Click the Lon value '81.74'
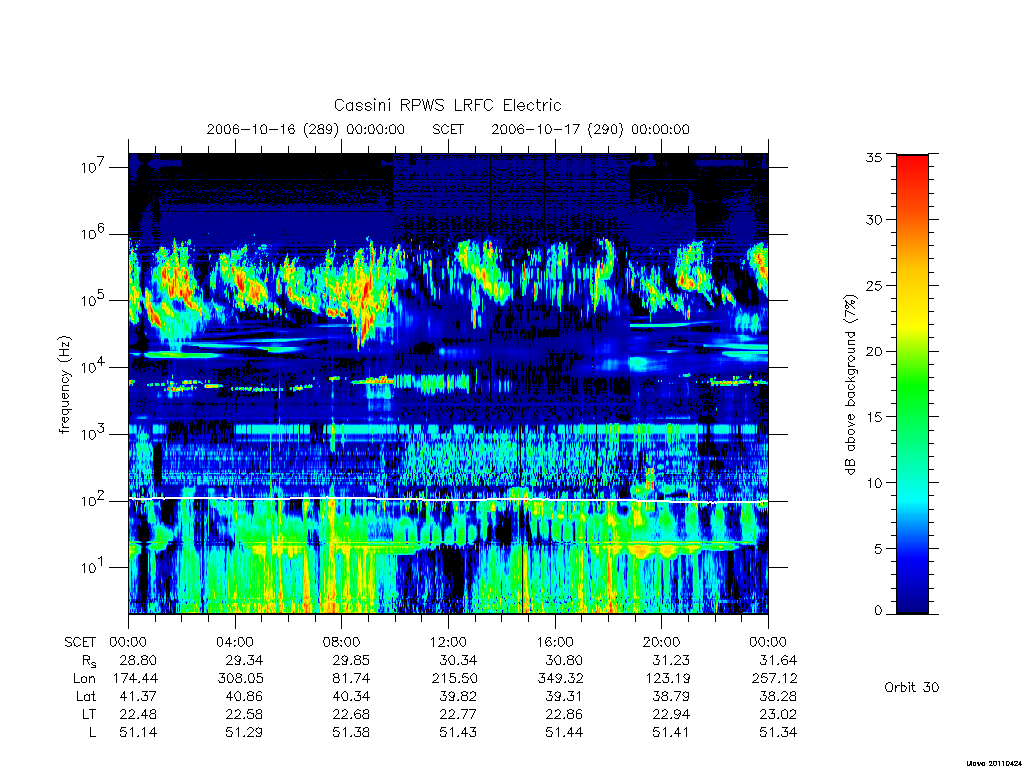Image resolution: width=1024 pixels, height=768 pixels. coord(351,679)
